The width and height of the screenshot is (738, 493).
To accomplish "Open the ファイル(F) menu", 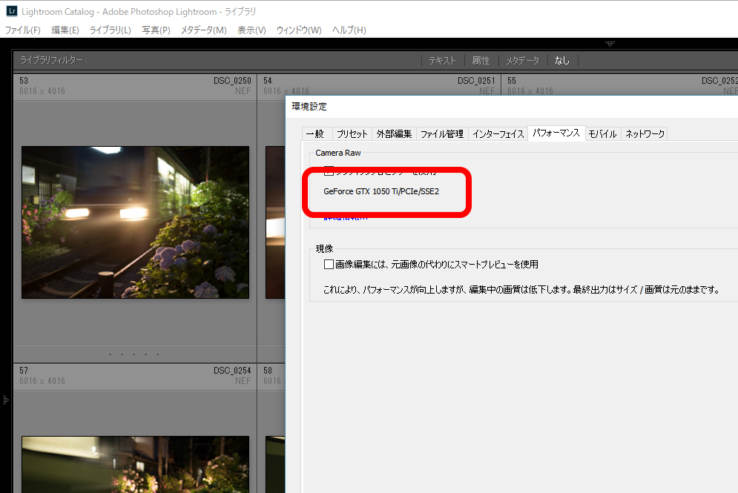I will point(23,30).
